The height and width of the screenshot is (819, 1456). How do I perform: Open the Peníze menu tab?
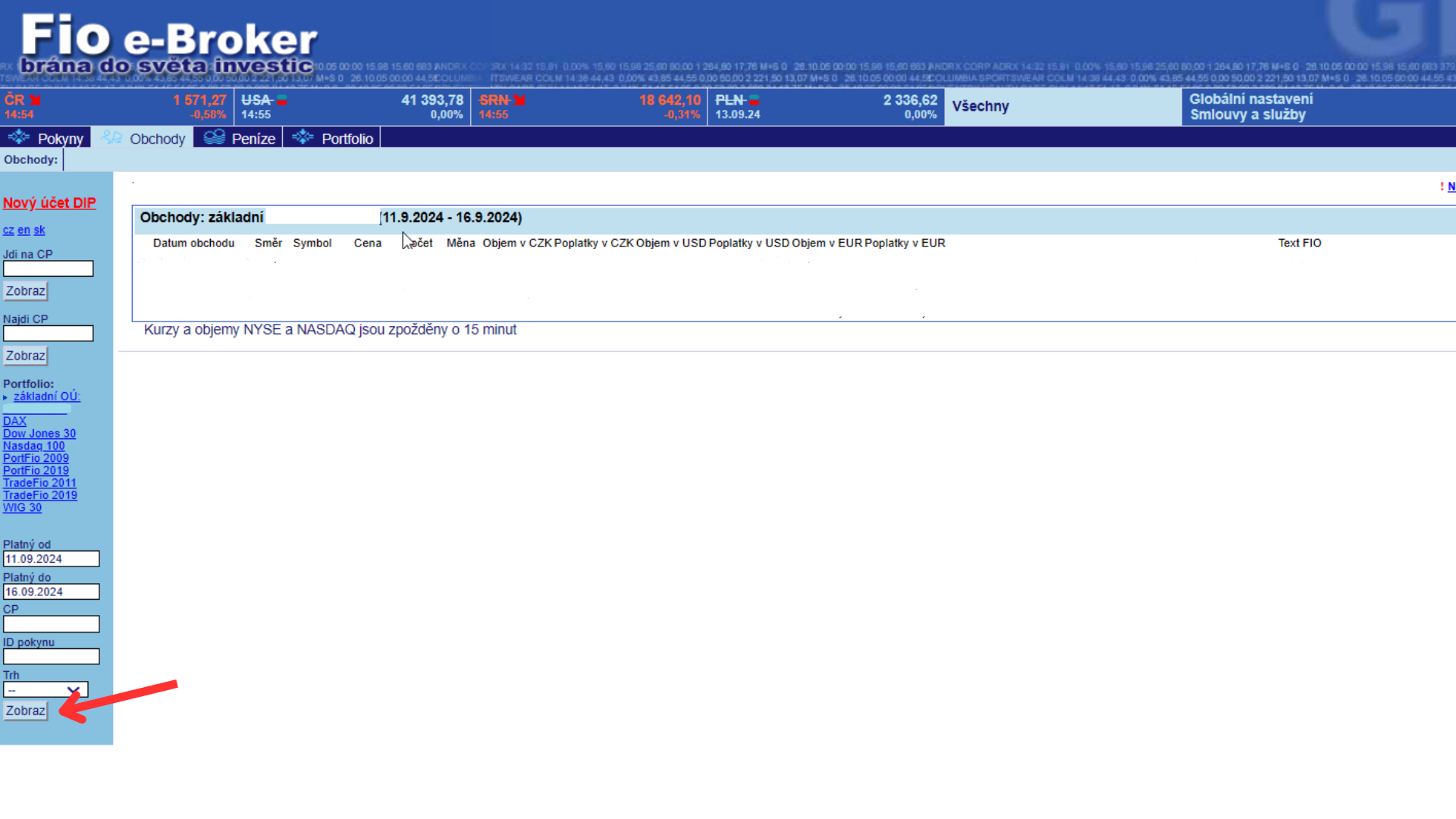point(253,139)
